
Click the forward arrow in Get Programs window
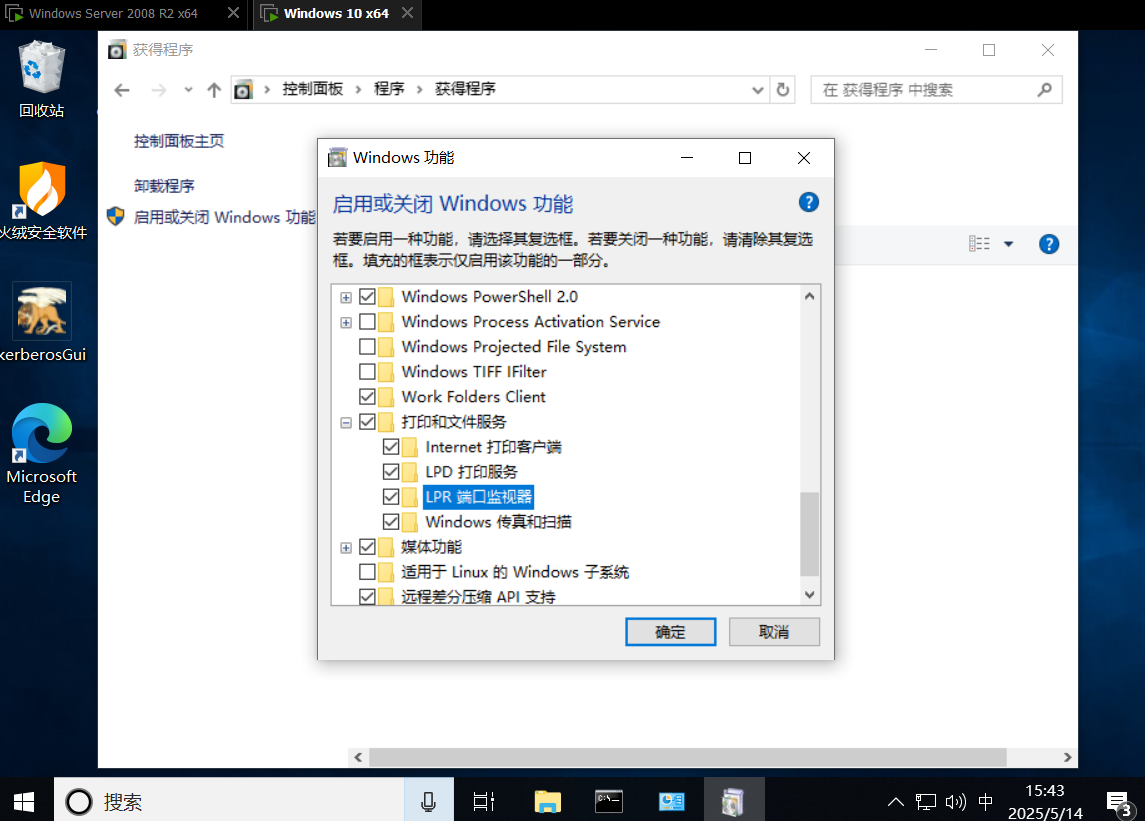point(158,90)
